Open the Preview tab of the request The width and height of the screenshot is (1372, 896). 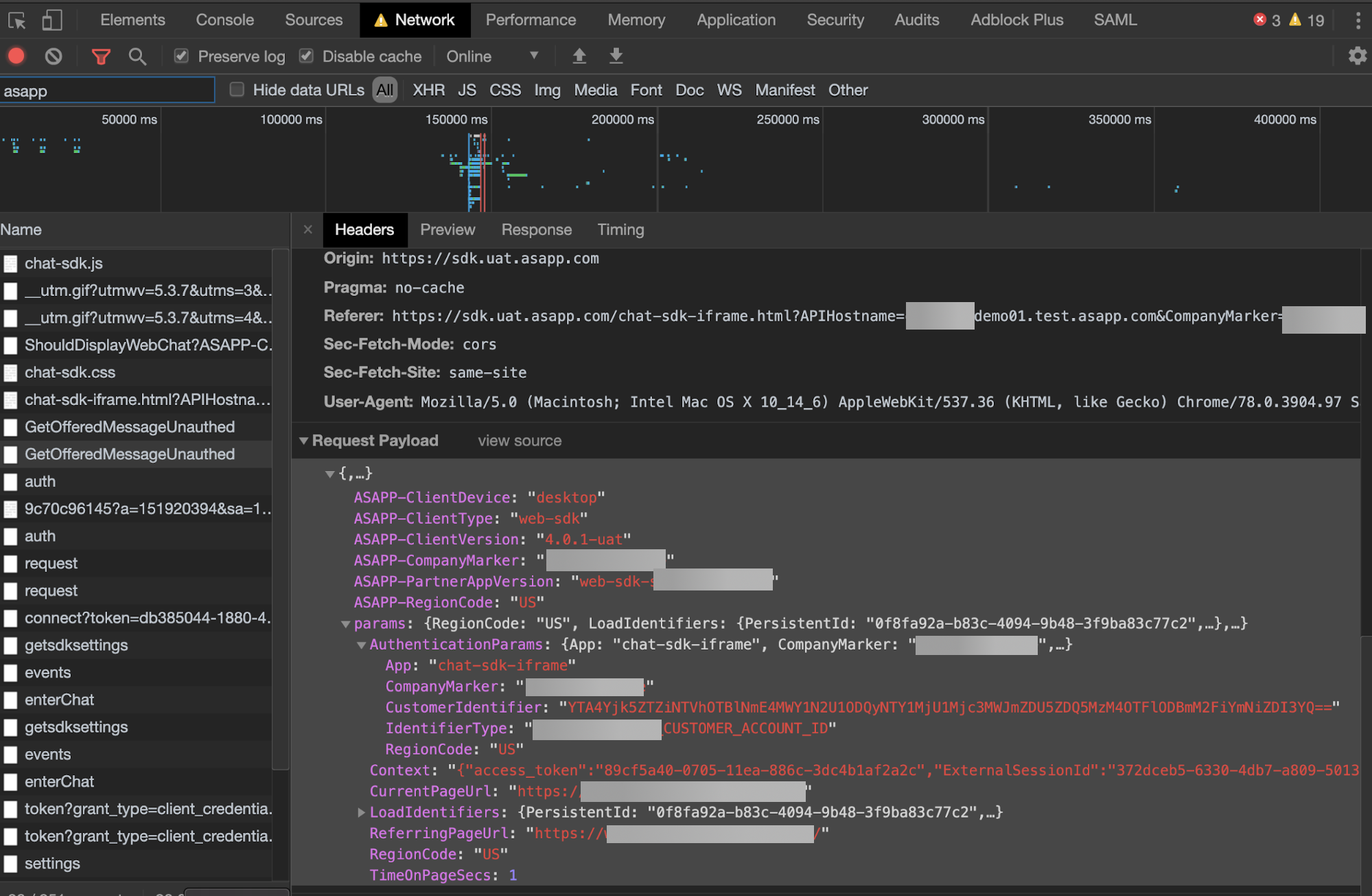click(x=447, y=230)
